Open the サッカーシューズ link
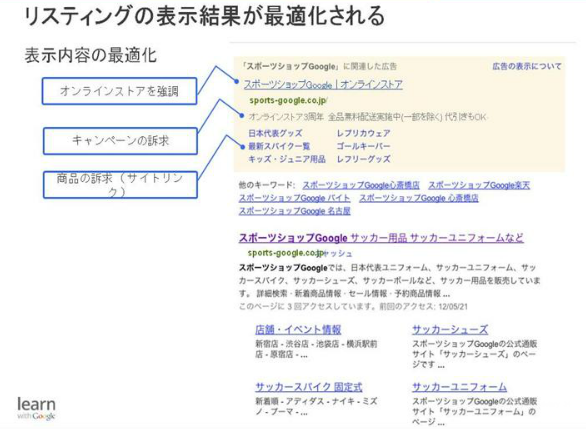The image size is (586, 429). 450,330
